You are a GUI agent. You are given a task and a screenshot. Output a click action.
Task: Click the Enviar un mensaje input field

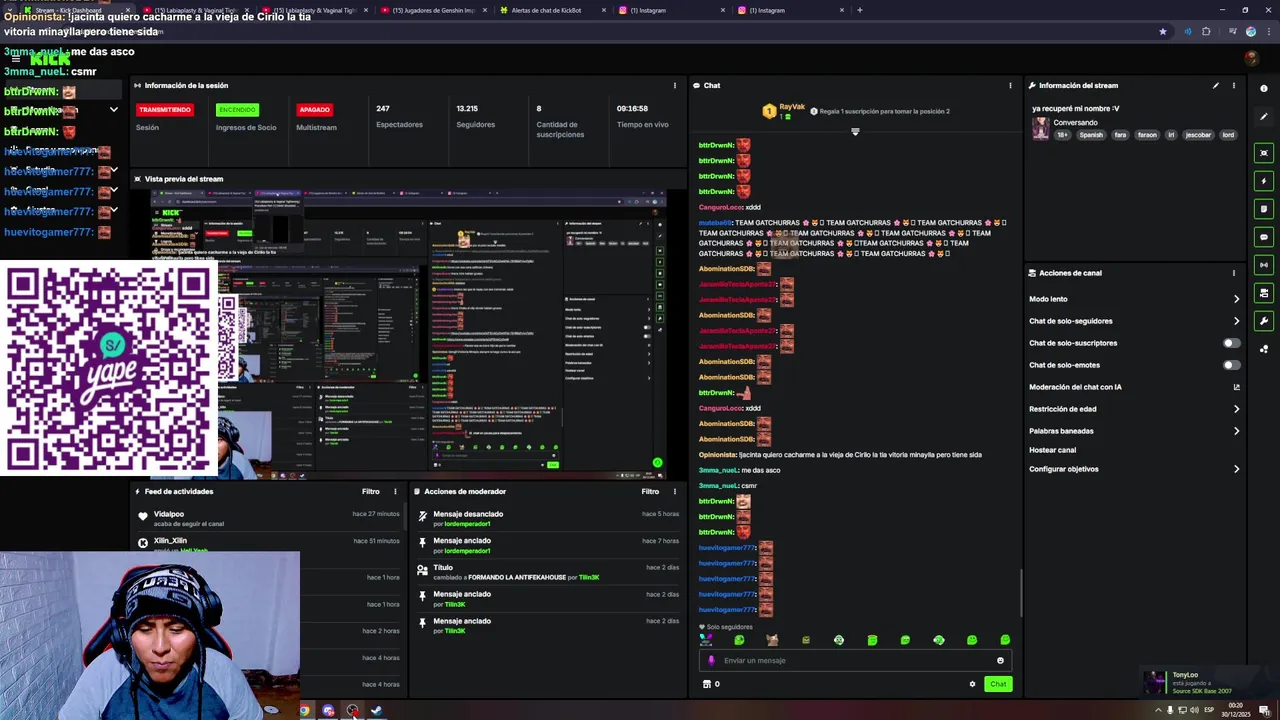pyautogui.click(x=855, y=660)
